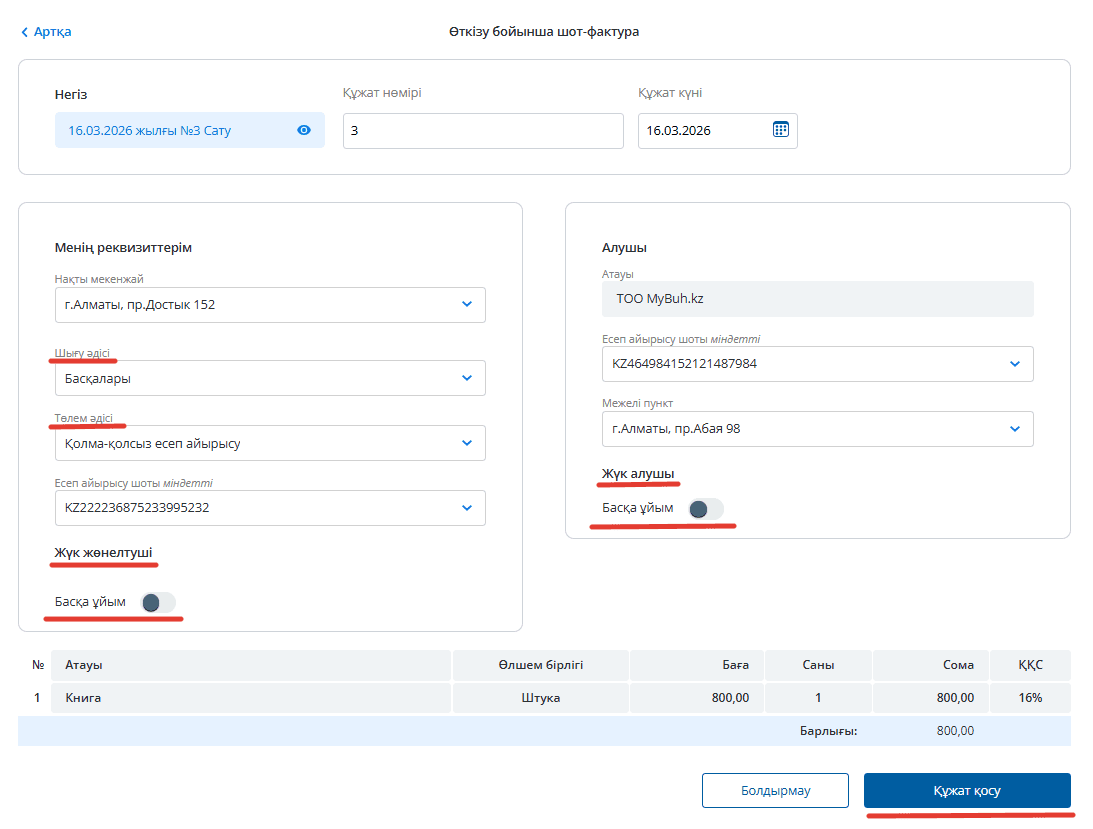
Task: Select the Книга row in items table
Action: (x=84, y=698)
